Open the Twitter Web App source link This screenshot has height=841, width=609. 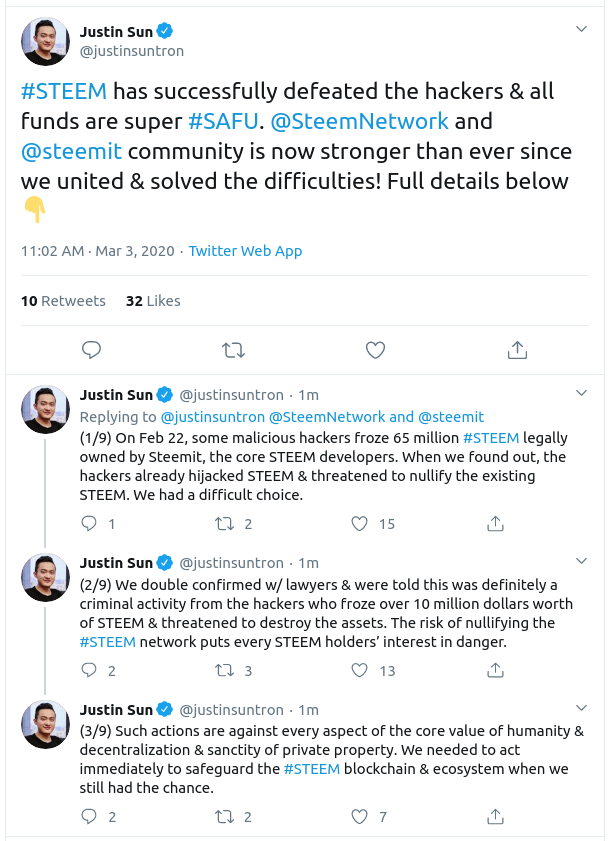click(245, 251)
